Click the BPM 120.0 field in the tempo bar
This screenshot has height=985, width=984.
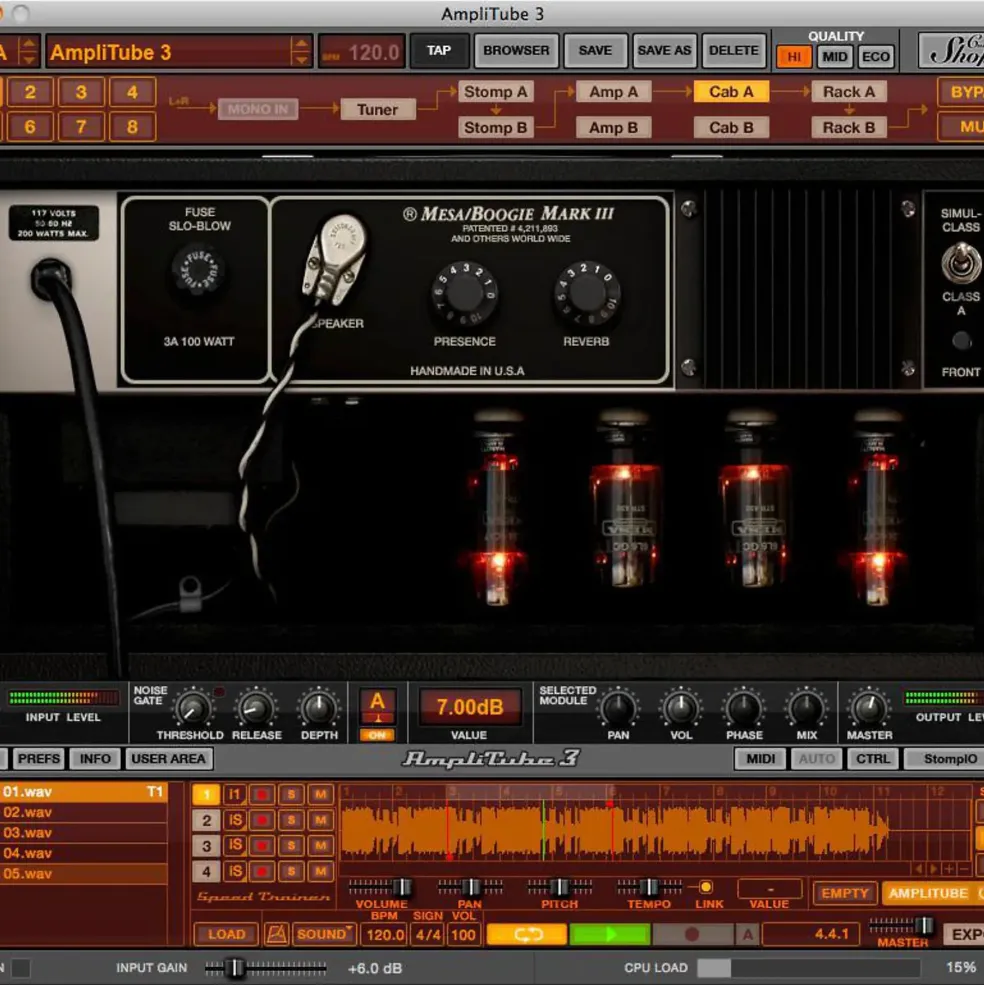385,934
